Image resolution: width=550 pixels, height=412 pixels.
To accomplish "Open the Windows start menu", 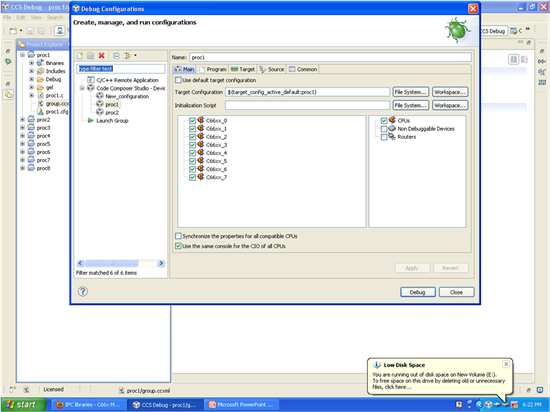I will click(23, 405).
